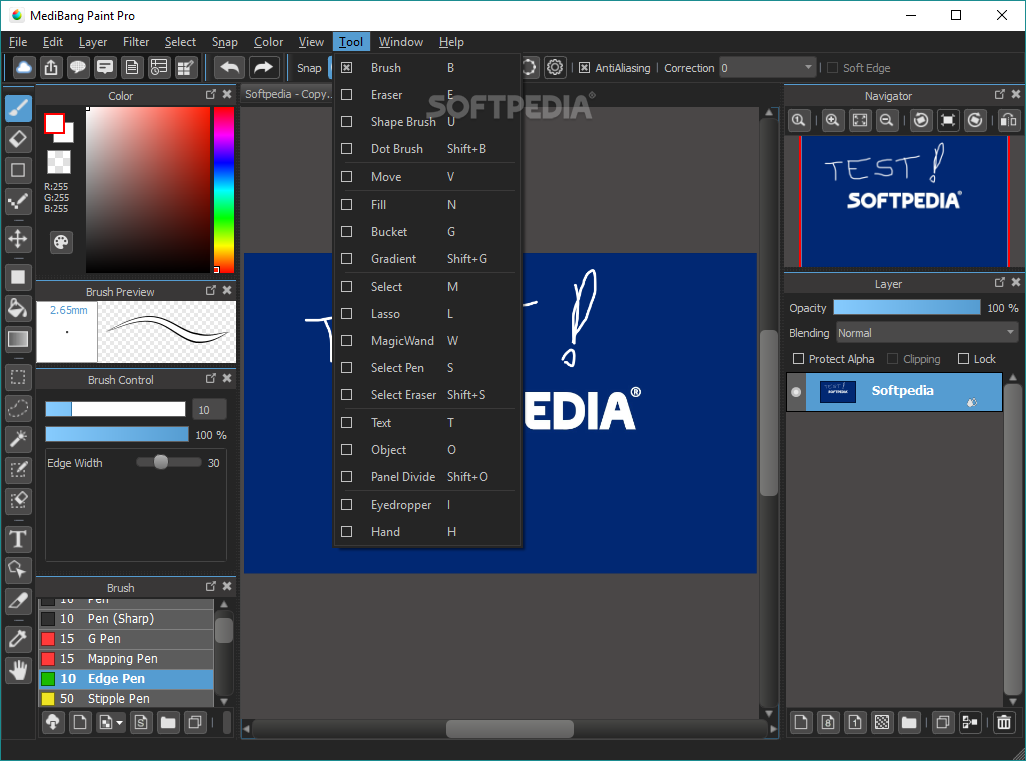Toggle the AntiAliasing checkbox
This screenshot has width=1026, height=761.
[x=584, y=68]
